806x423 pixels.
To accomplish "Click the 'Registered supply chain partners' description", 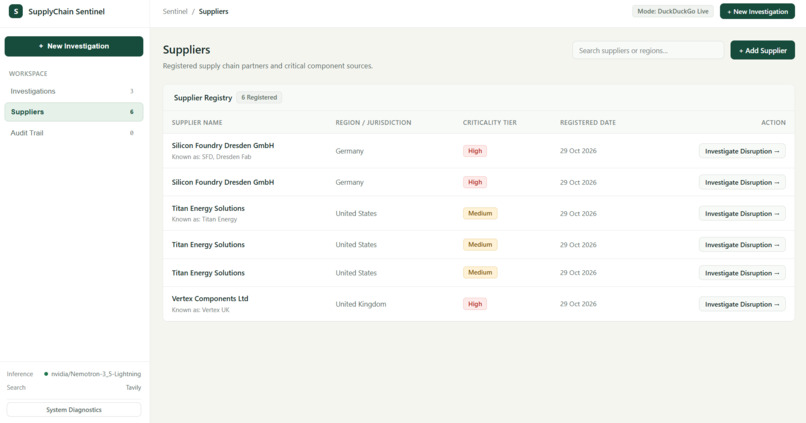I will coord(268,66).
